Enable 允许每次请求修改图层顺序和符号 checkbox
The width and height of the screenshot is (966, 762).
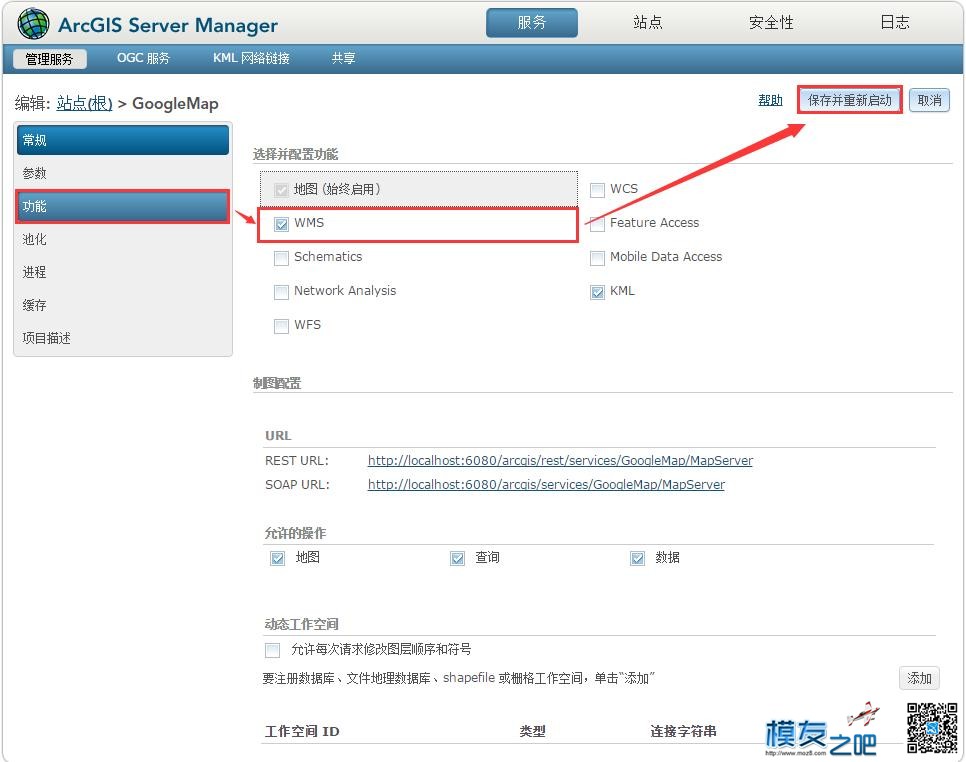[x=272, y=650]
